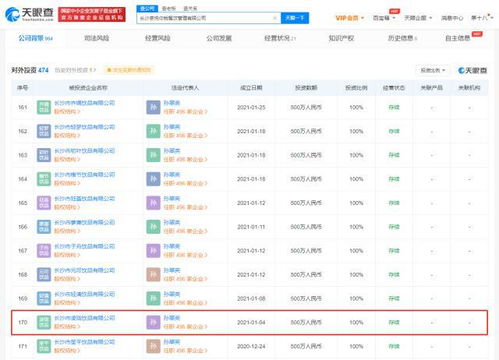Viewport: 499px width, 360px height.
Task: Open 任职 496 家企业 link in row 169
Action: pyautogui.click(x=185, y=303)
